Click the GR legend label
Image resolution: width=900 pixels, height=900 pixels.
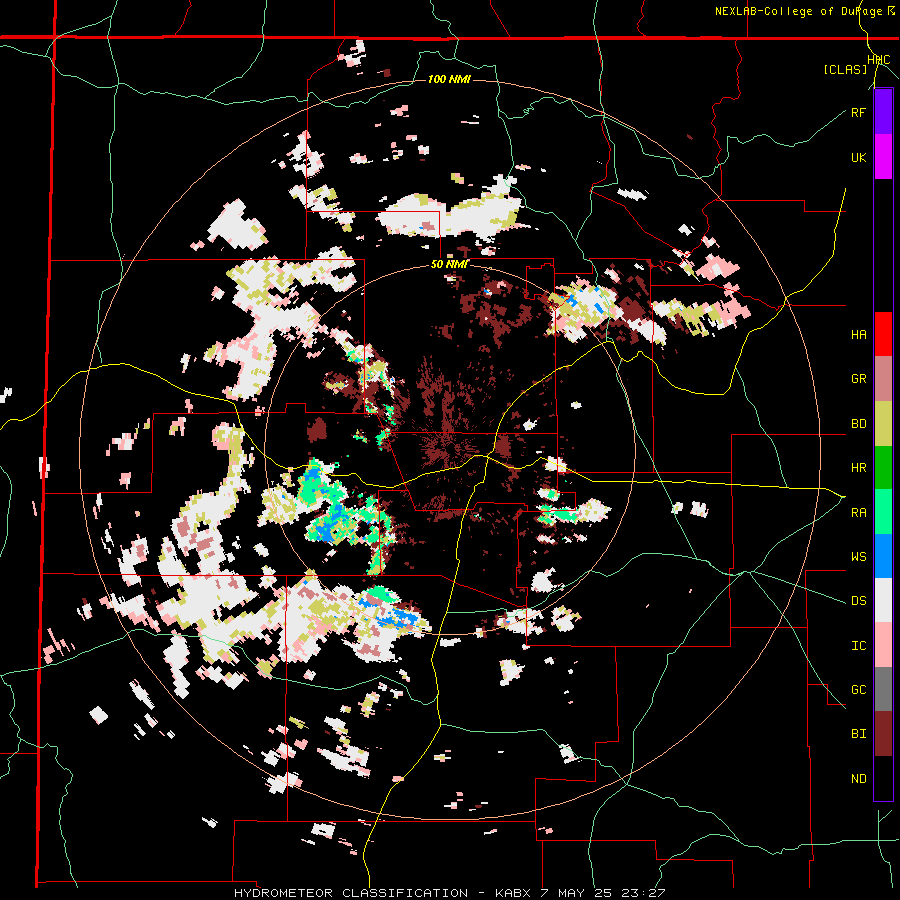(858, 379)
